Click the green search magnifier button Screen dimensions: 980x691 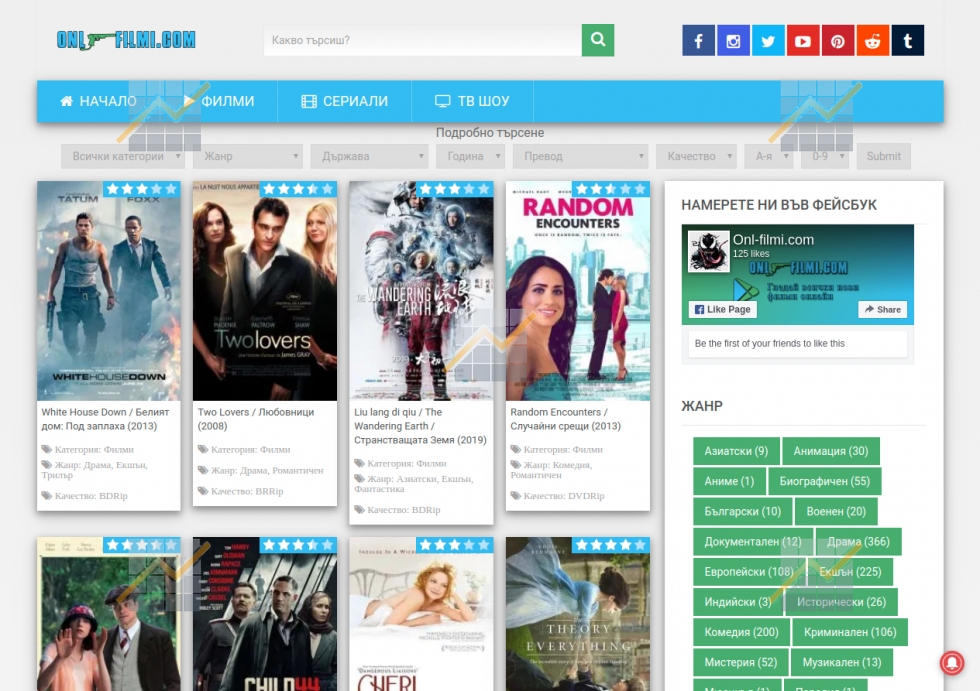click(x=598, y=40)
